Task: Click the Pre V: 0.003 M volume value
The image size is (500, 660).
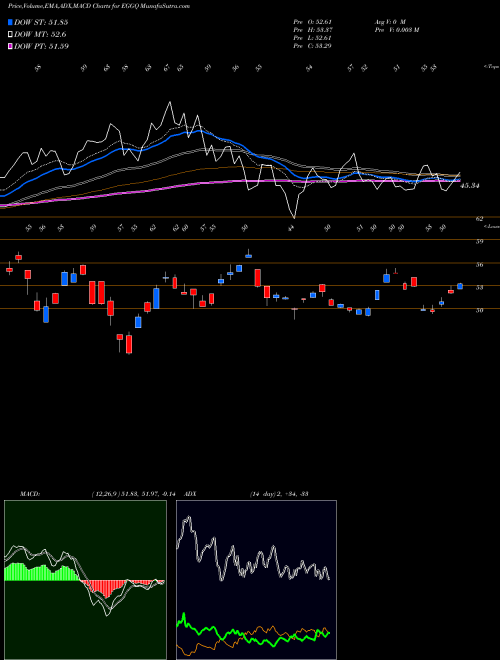Action: click(396, 29)
